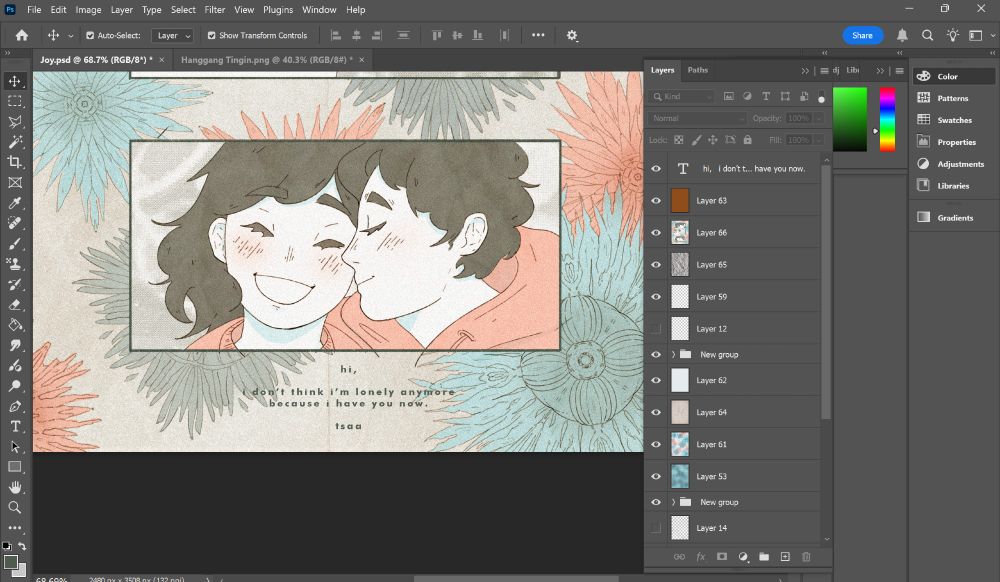Open the Patterns panel
This screenshot has height=582, width=1000.
coord(954,98)
